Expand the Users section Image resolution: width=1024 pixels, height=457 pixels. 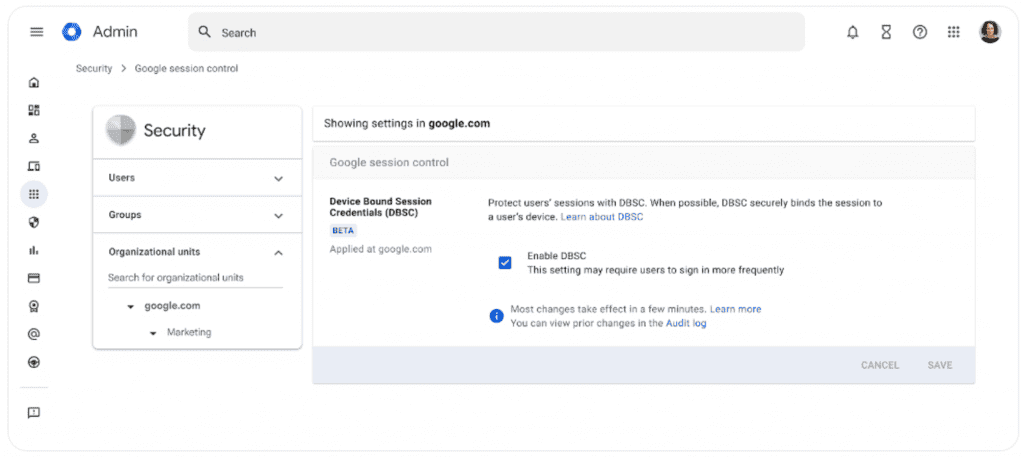click(x=197, y=178)
